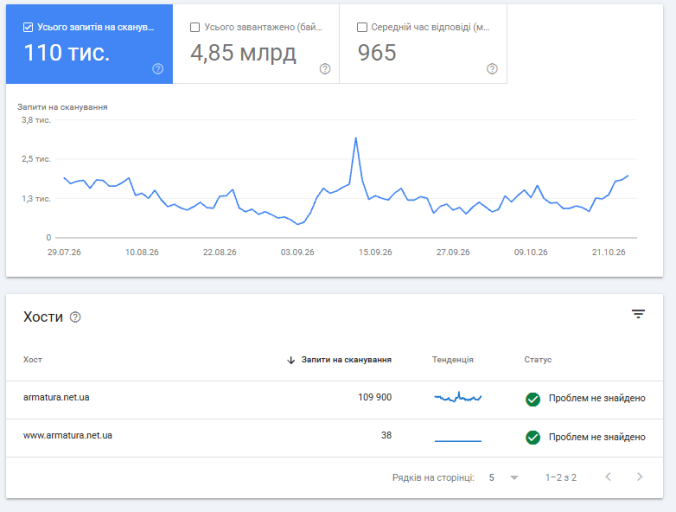Click the 29.07.26 date axis label

(64, 252)
